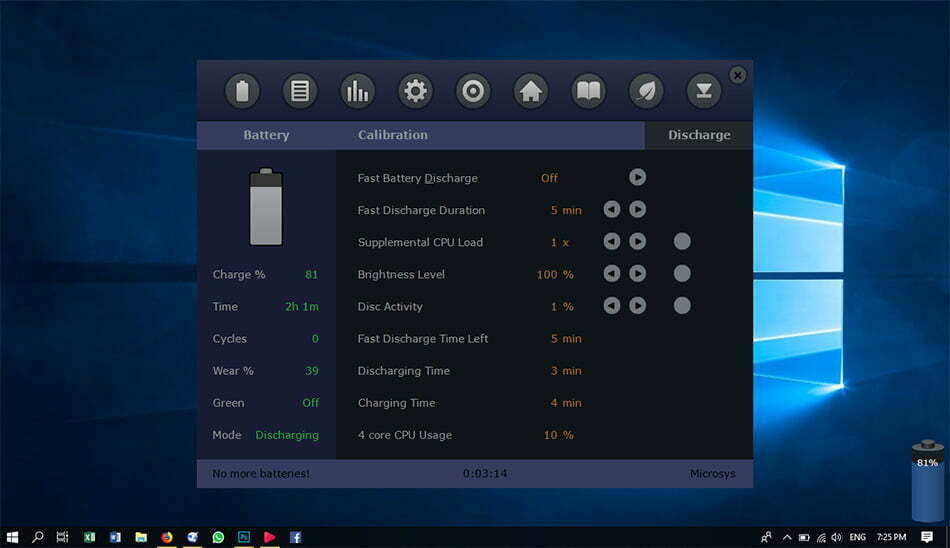
Task: Decrease Brightness Level
Action: [612, 273]
